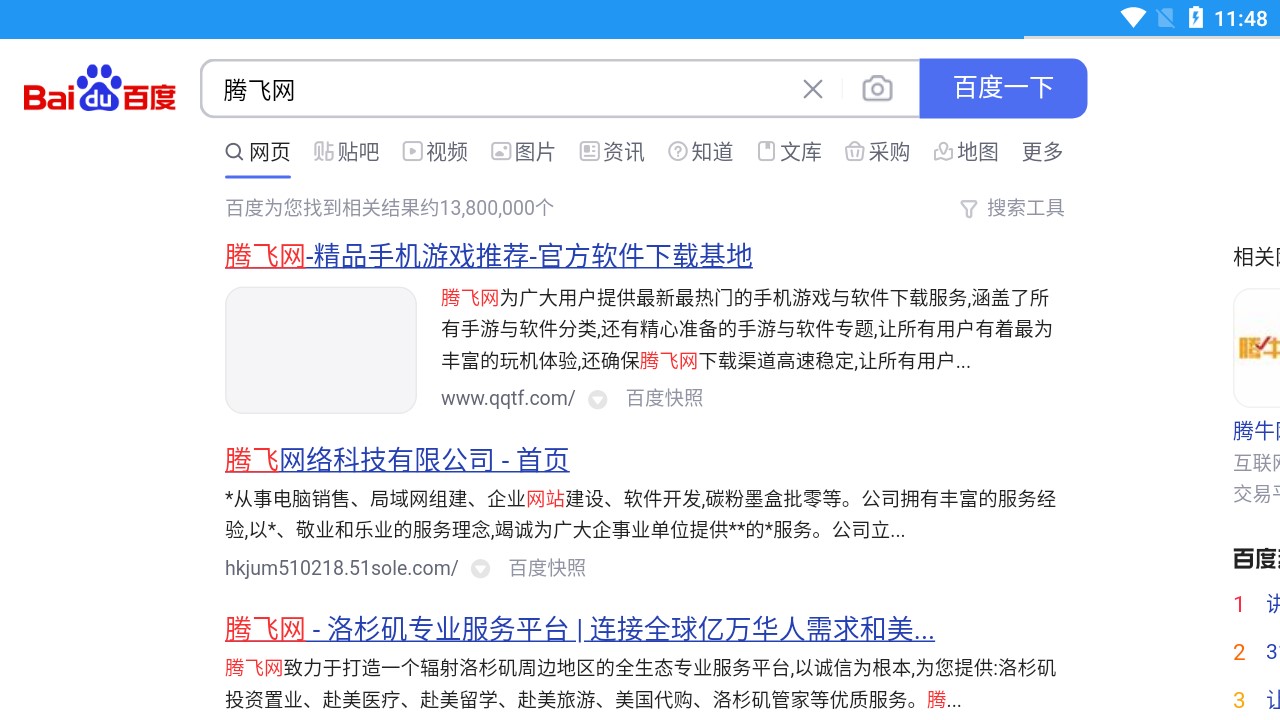Visit www.qqtf.com/ URL link
1280x720 pixels.
pos(508,398)
